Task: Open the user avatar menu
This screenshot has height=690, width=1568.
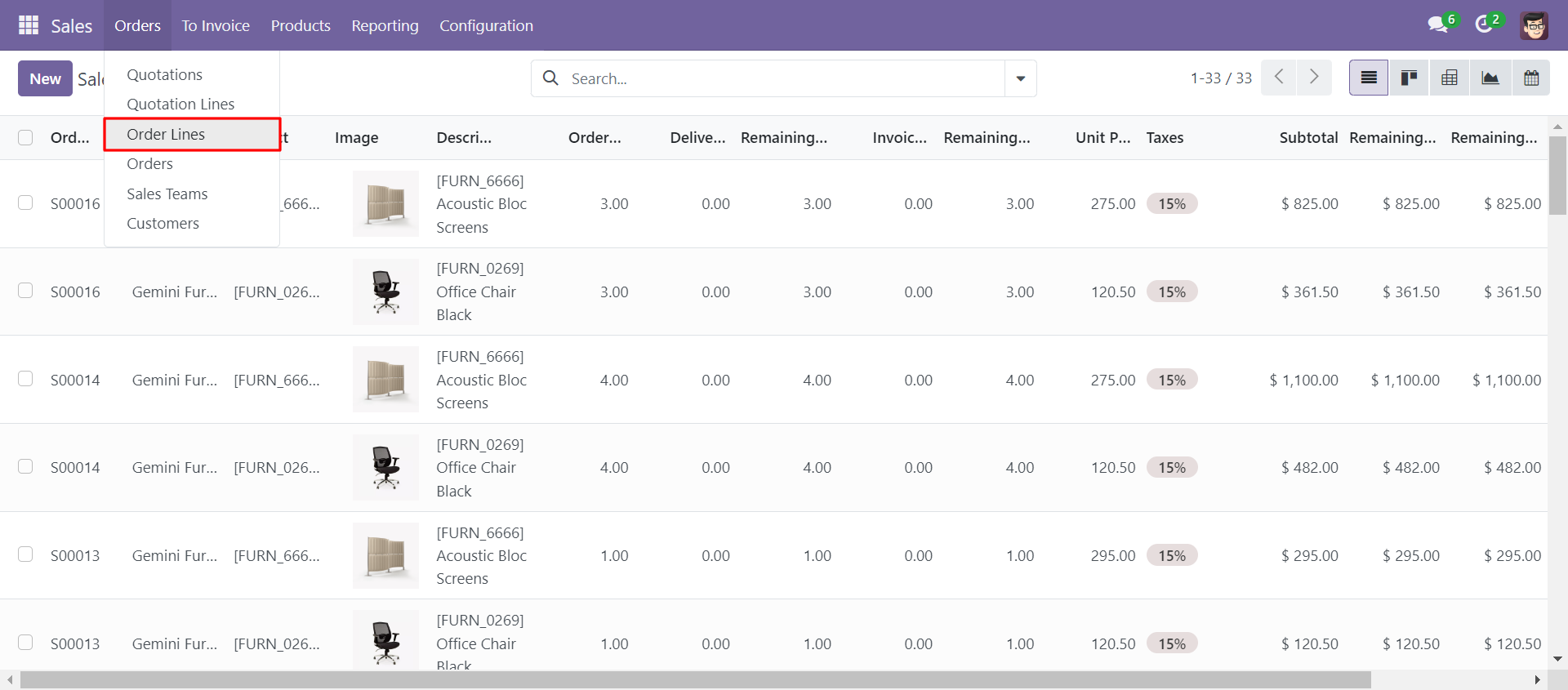Action: tap(1535, 25)
